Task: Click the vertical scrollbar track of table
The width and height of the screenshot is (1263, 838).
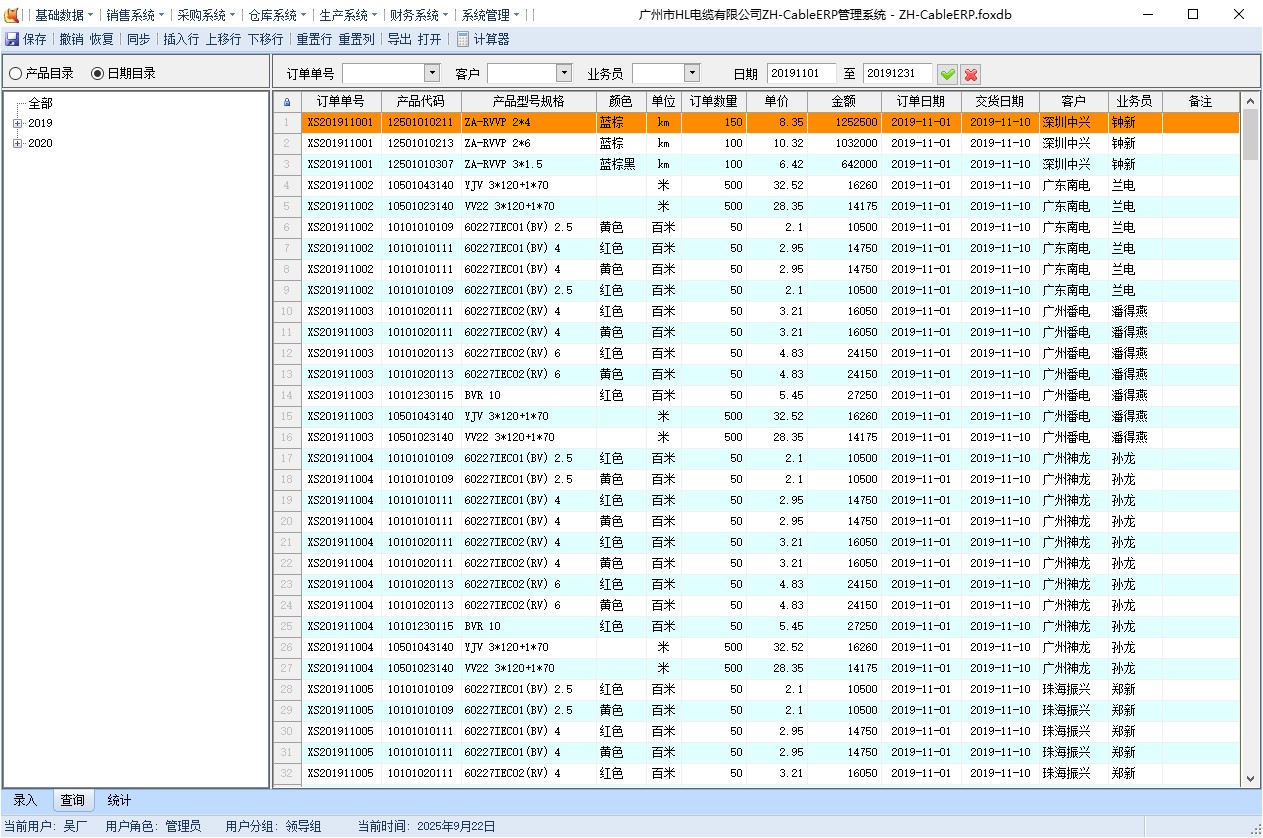Action: 1250,450
